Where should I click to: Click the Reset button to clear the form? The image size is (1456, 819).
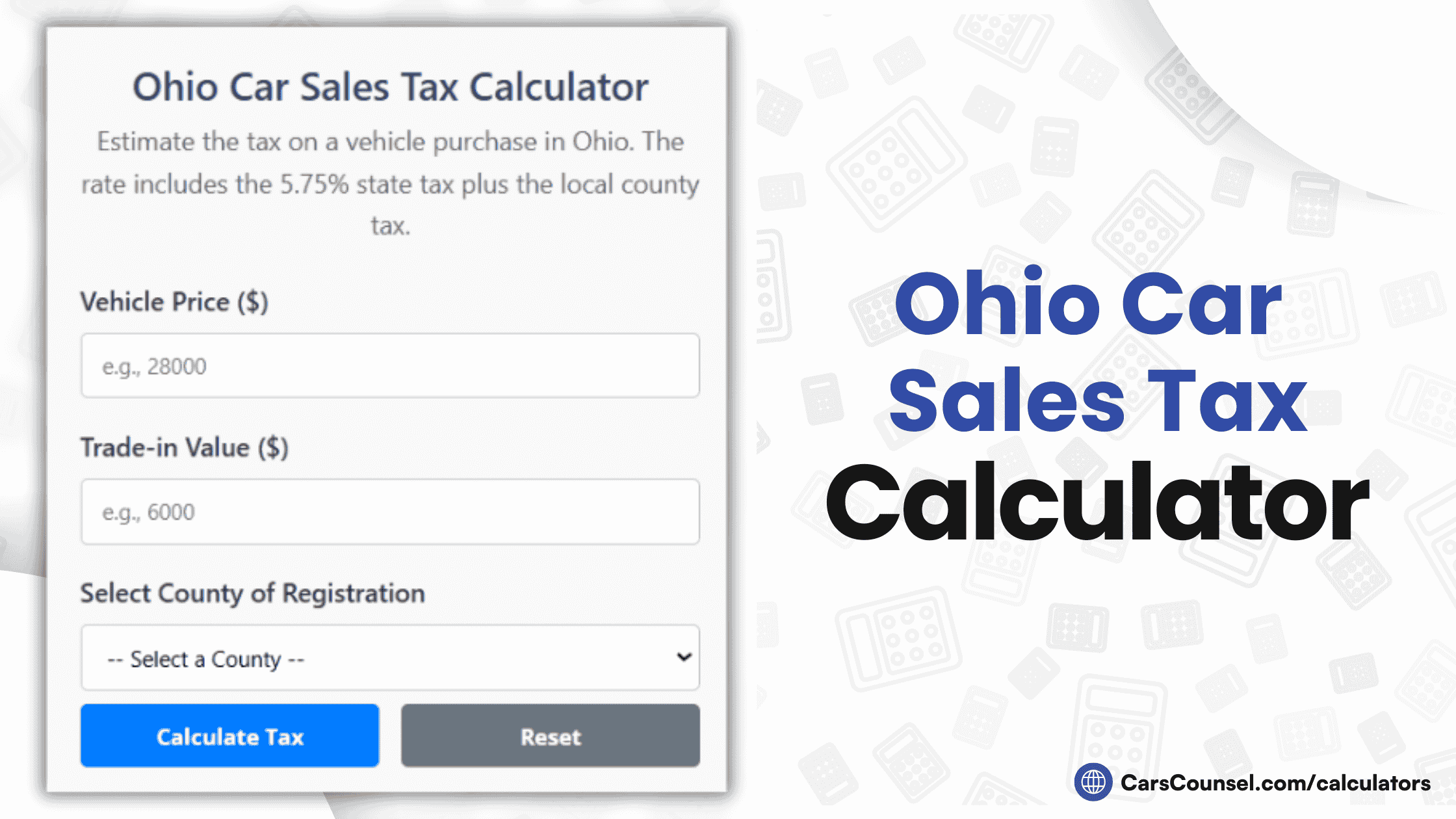click(x=550, y=736)
